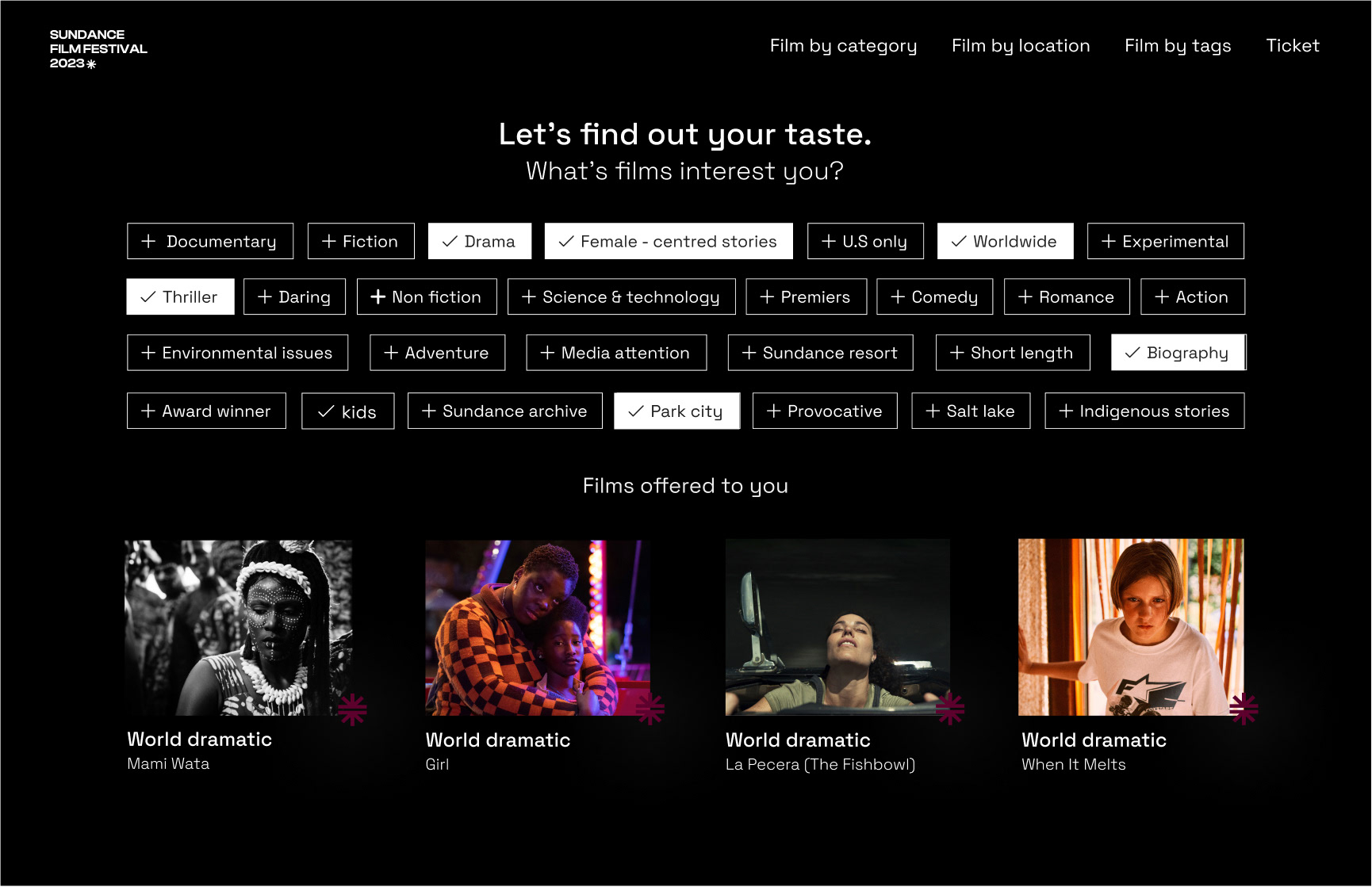Screen dimensions: 1372x887
Task: Click the plus icon beside Documentary
Action: click(148, 241)
